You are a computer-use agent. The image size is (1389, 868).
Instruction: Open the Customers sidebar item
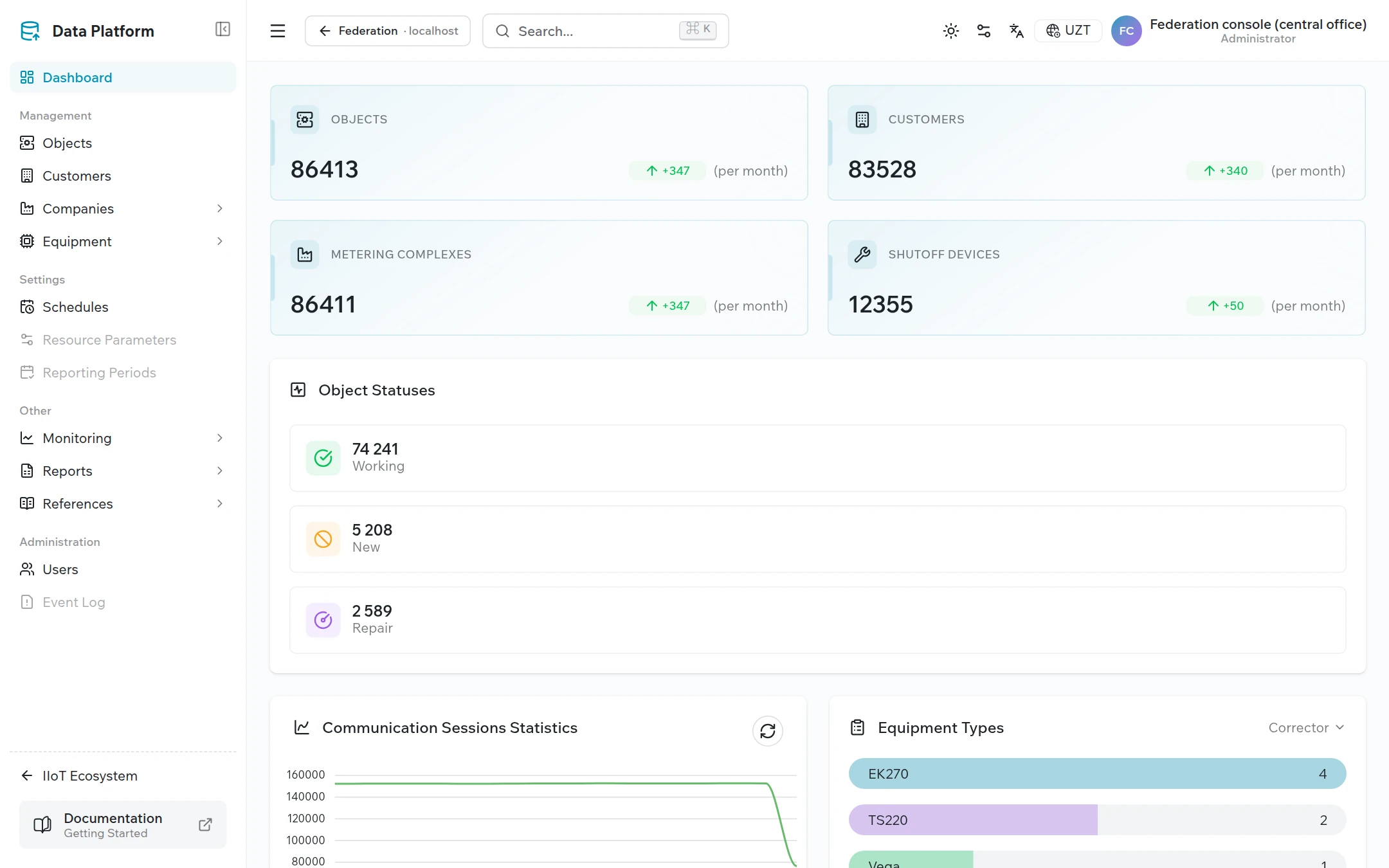point(123,176)
